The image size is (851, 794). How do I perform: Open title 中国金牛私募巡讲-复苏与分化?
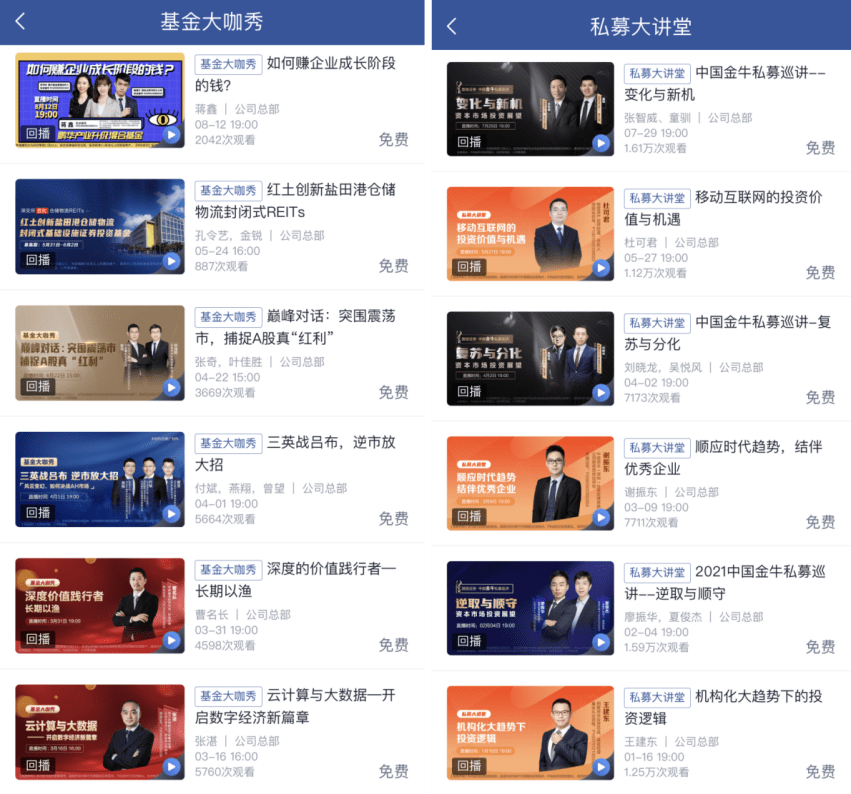click(x=728, y=333)
